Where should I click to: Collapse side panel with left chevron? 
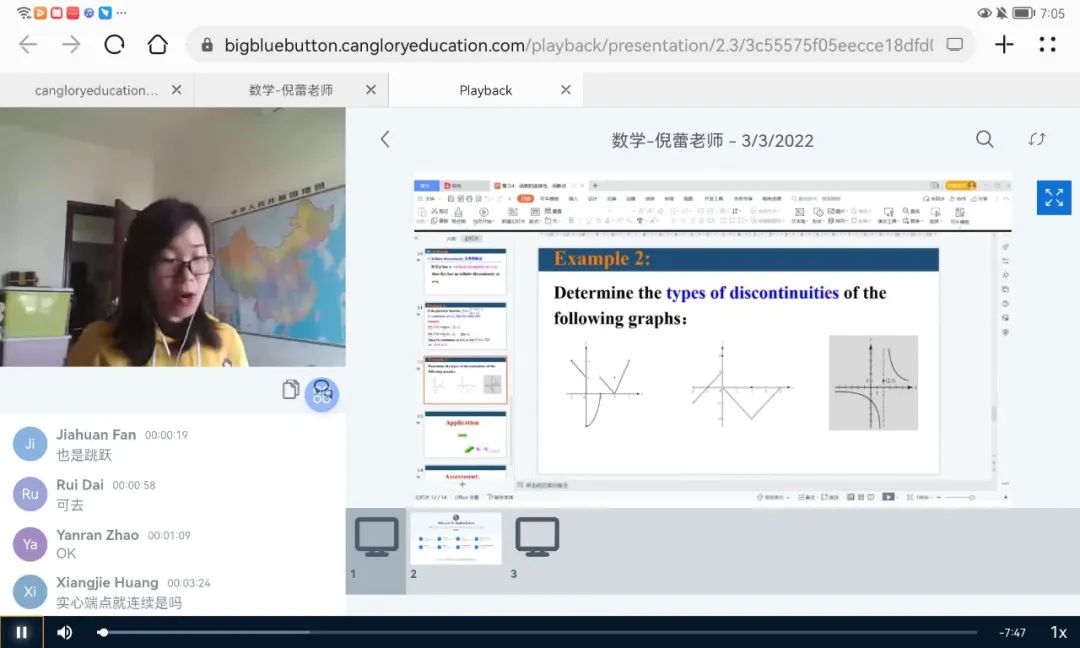coord(385,140)
